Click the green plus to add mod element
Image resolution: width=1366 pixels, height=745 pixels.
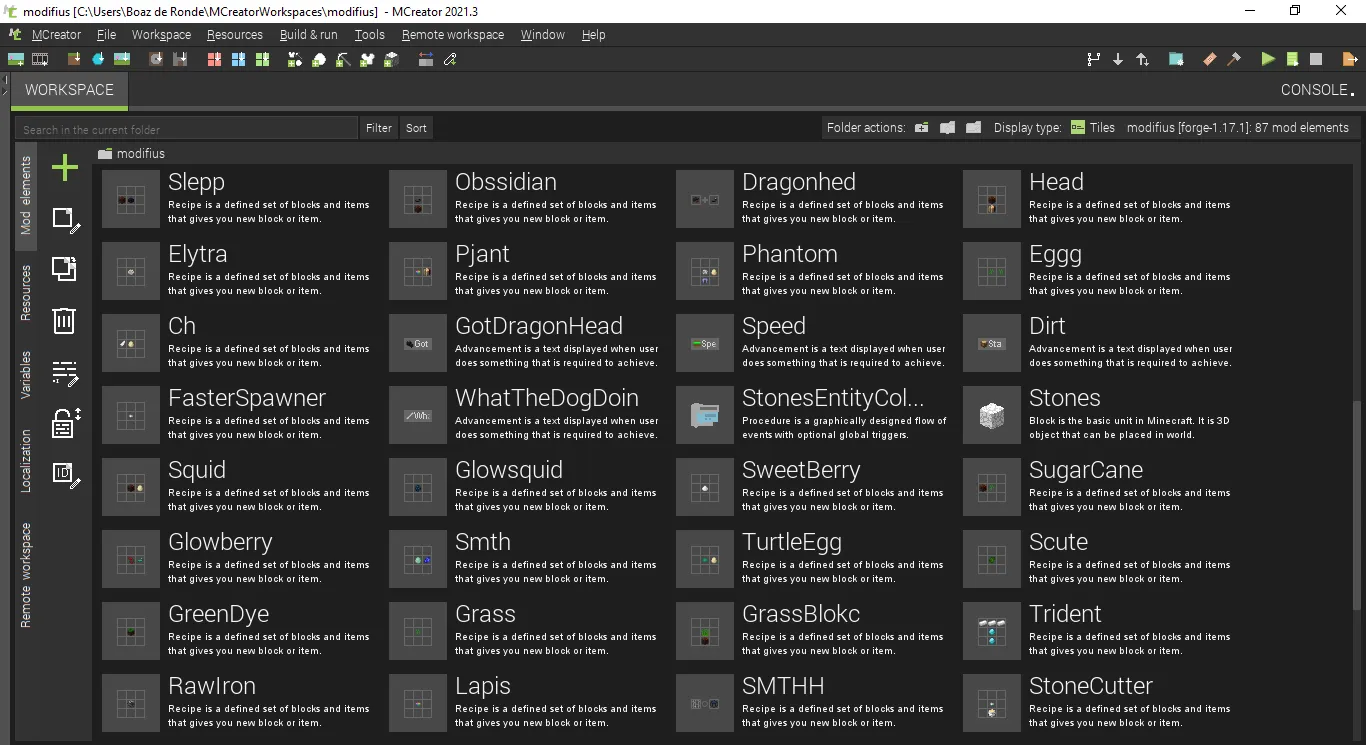65,168
